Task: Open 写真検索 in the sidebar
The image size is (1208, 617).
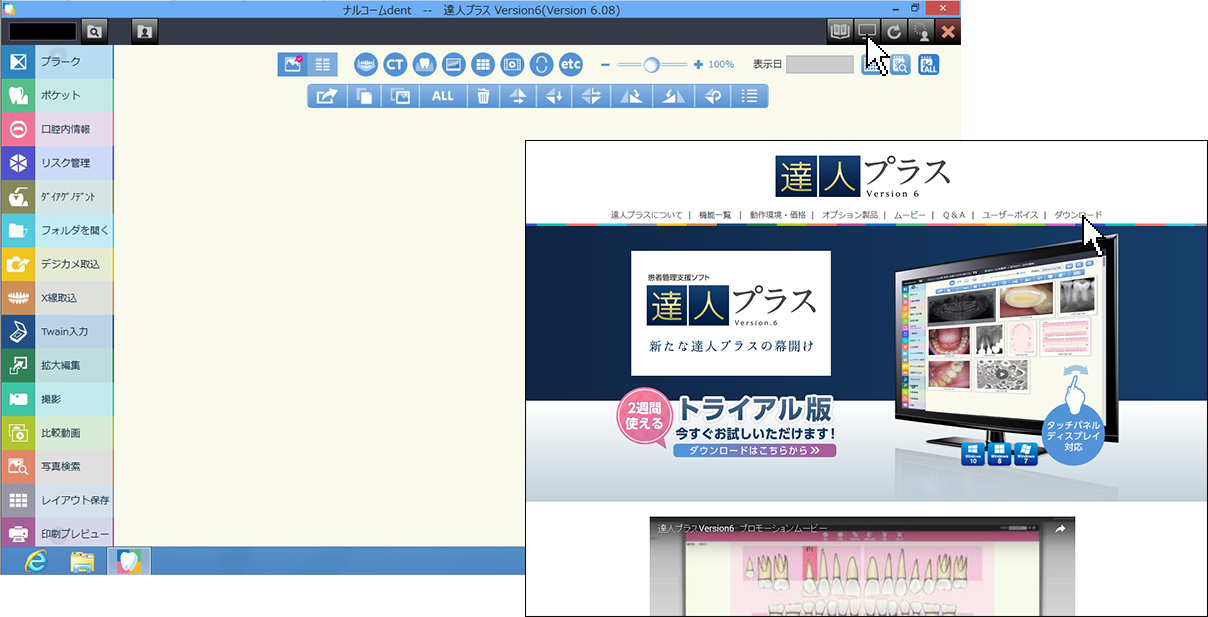Action: [x=57, y=466]
